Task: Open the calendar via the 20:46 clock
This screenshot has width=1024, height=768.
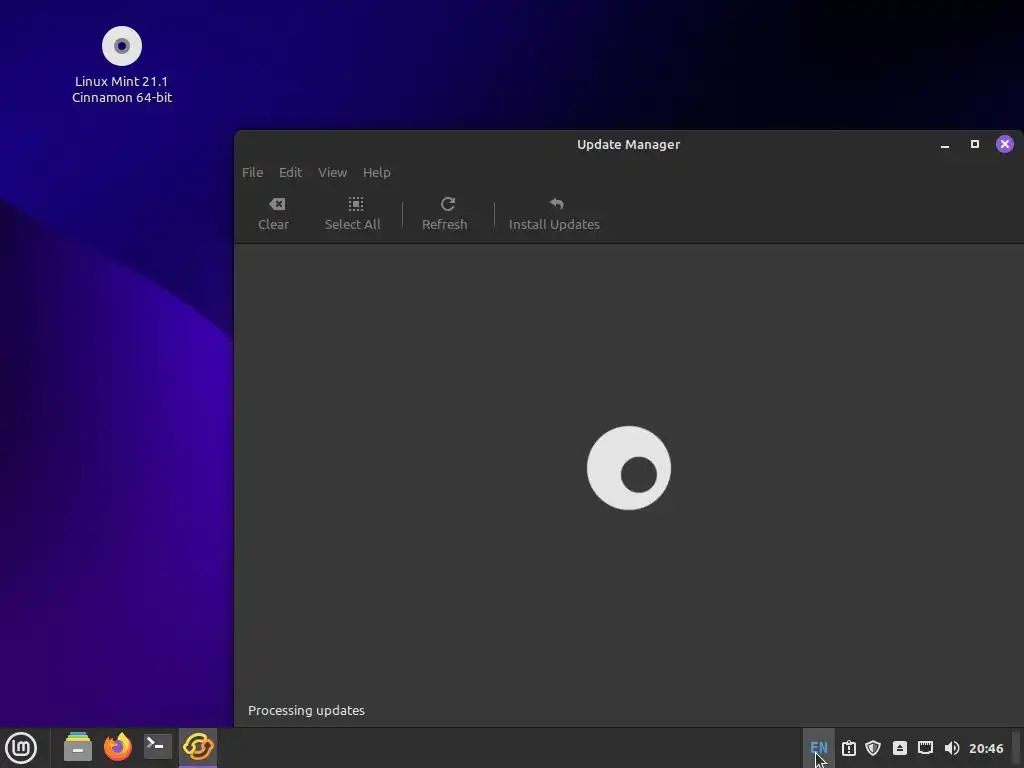Action: tap(986, 748)
